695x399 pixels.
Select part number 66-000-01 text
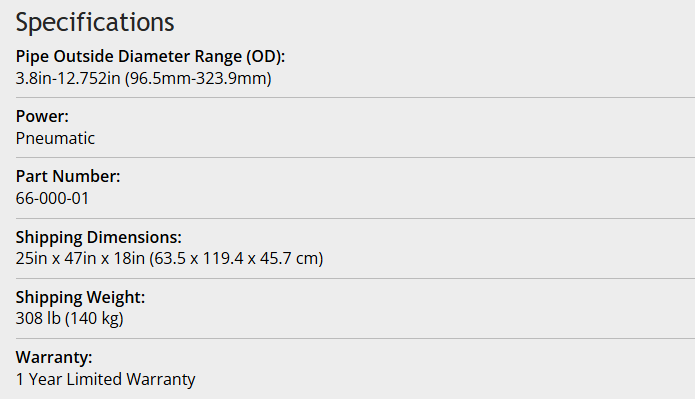point(52,198)
